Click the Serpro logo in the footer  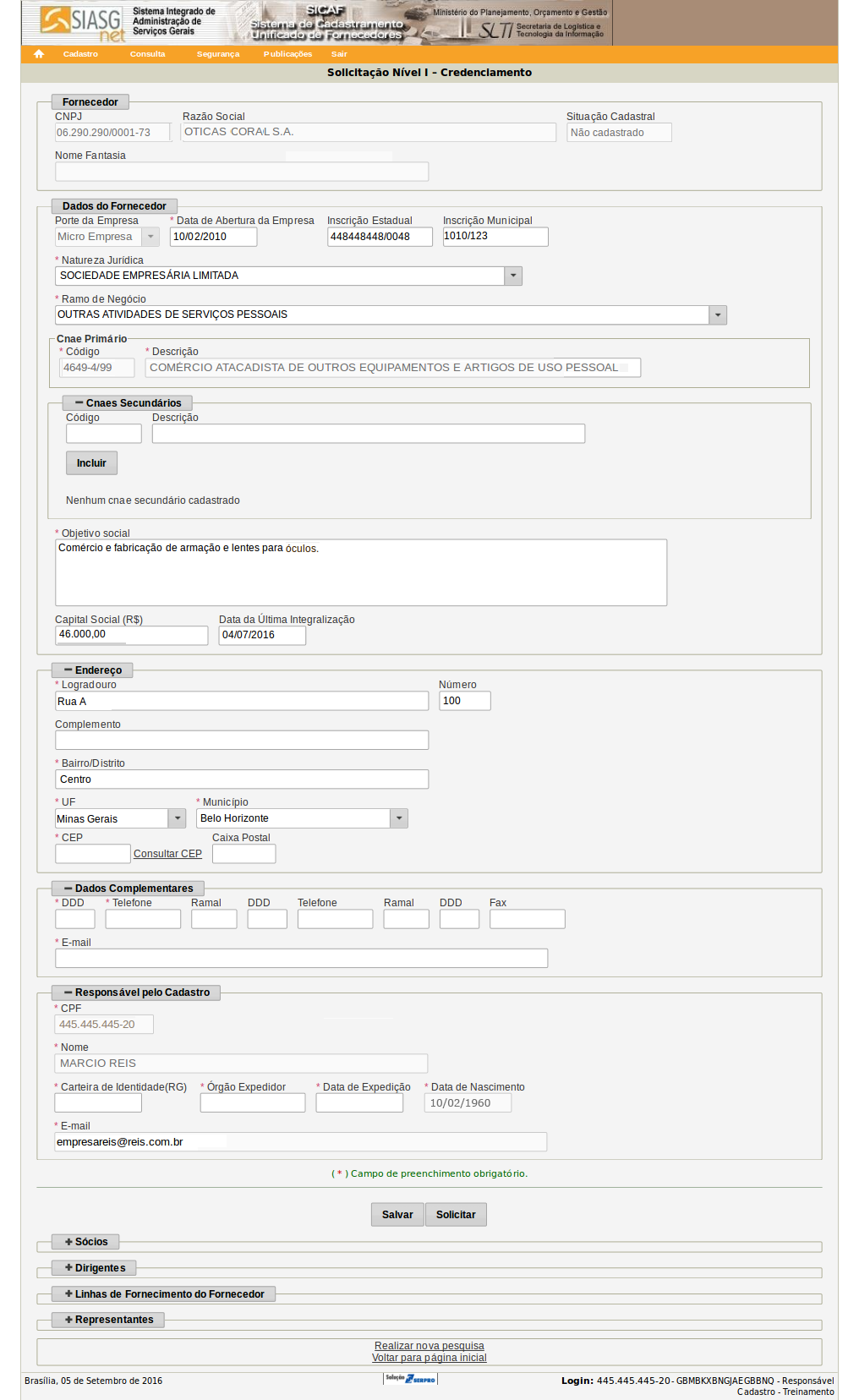[x=410, y=1378]
